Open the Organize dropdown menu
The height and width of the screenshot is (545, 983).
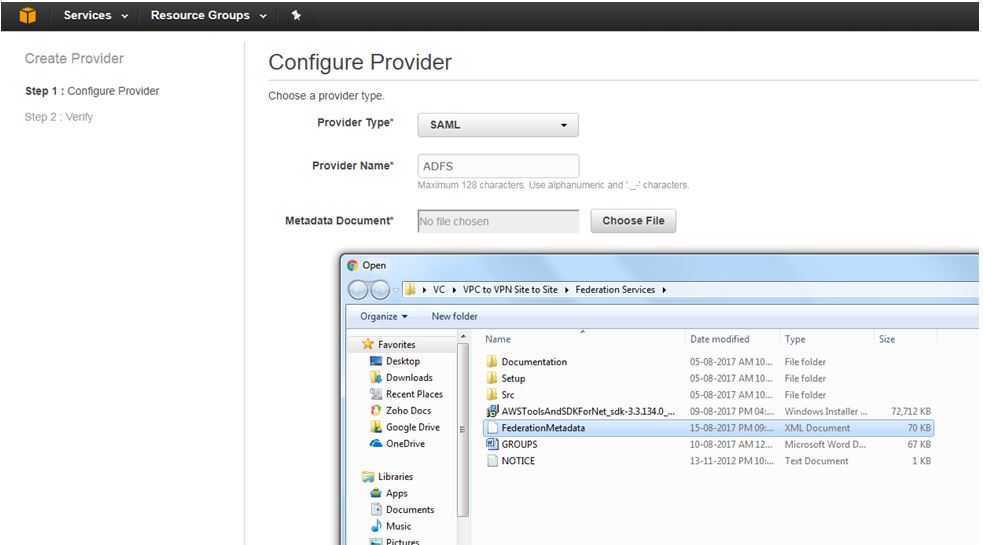pyautogui.click(x=384, y=317)
